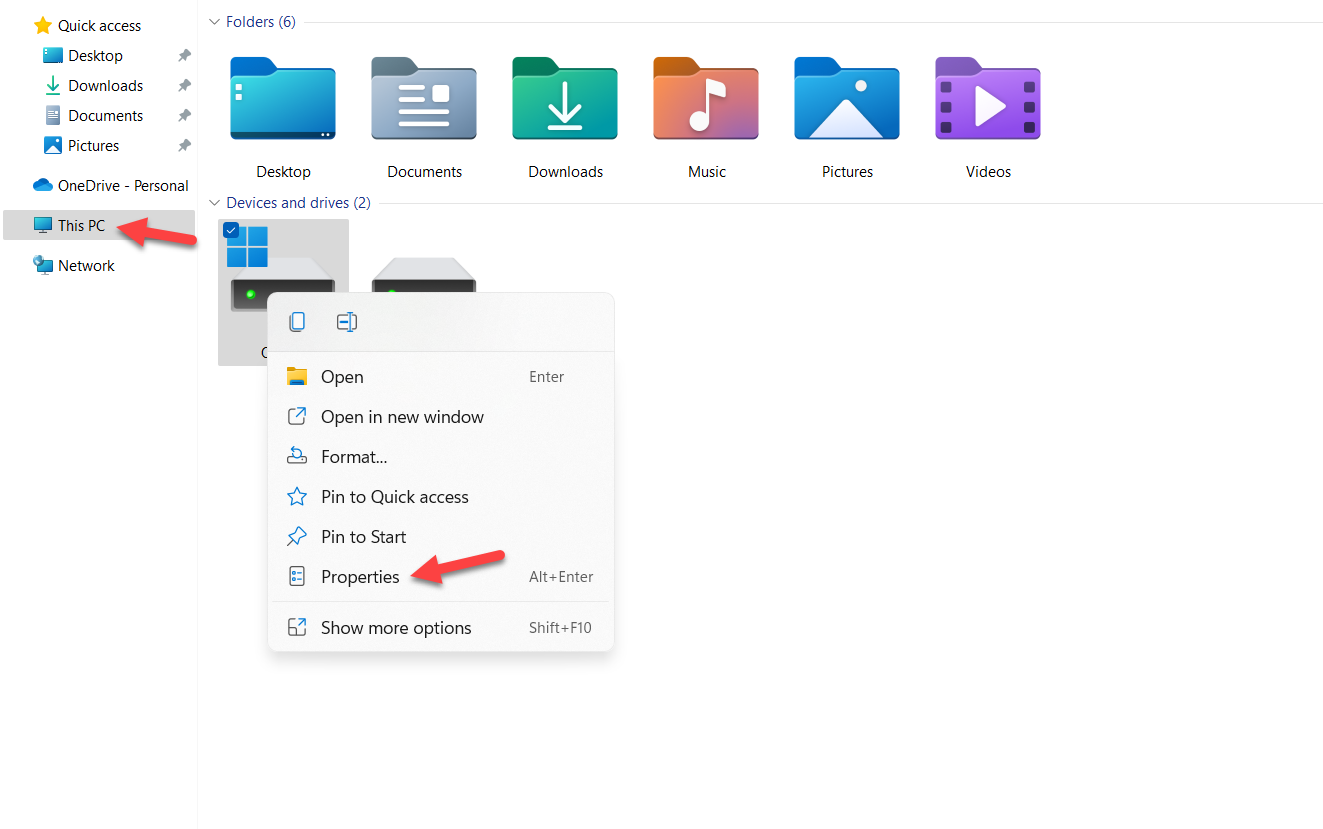Open OneDrive - Personal in sidebar
Image resolution: width=1323 pixels, height=829 pixels.
(x=122, y=186)
